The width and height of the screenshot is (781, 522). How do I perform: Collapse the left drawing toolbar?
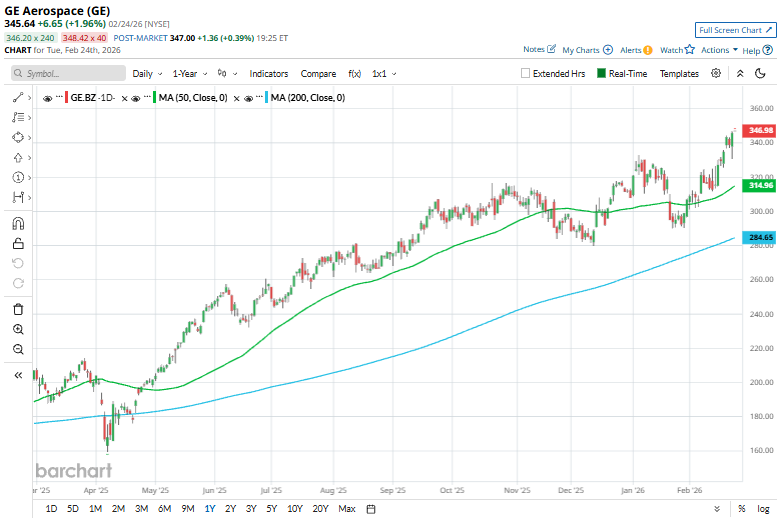pyautogui.click(x=18, y=375)
